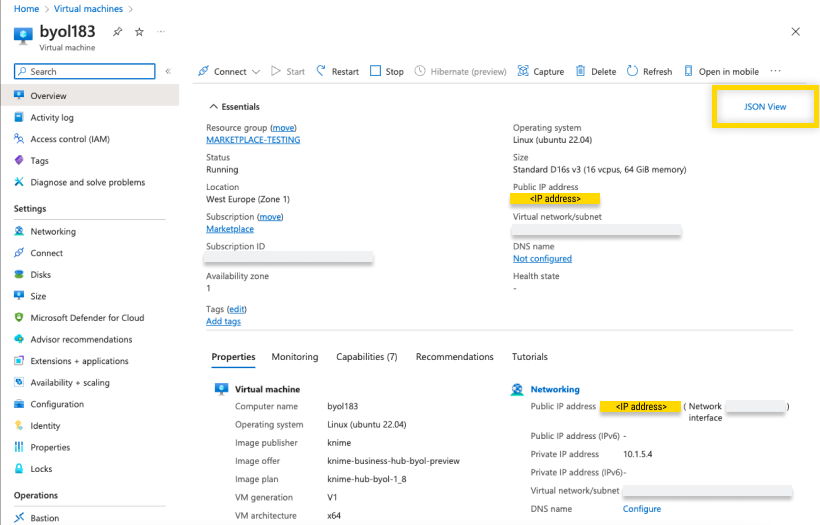Viewport: 820px width, 525px height.
Task: Click Add tags link
Action: pyautogui.click(x=223, y=321)
